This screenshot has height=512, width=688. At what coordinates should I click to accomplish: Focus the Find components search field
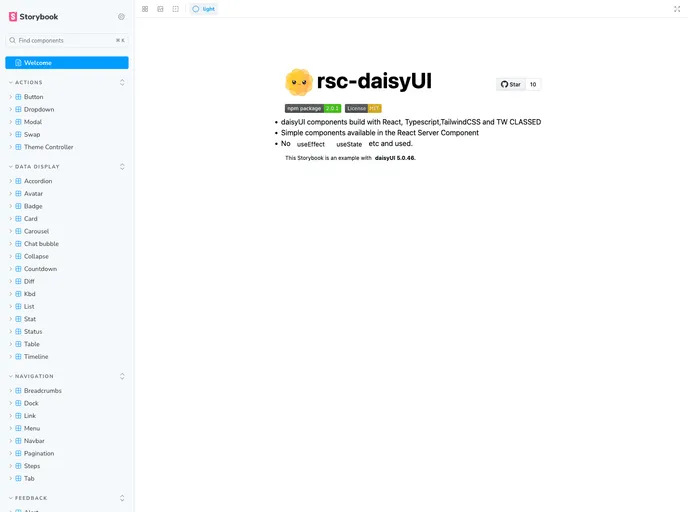(x=67, y=40)
